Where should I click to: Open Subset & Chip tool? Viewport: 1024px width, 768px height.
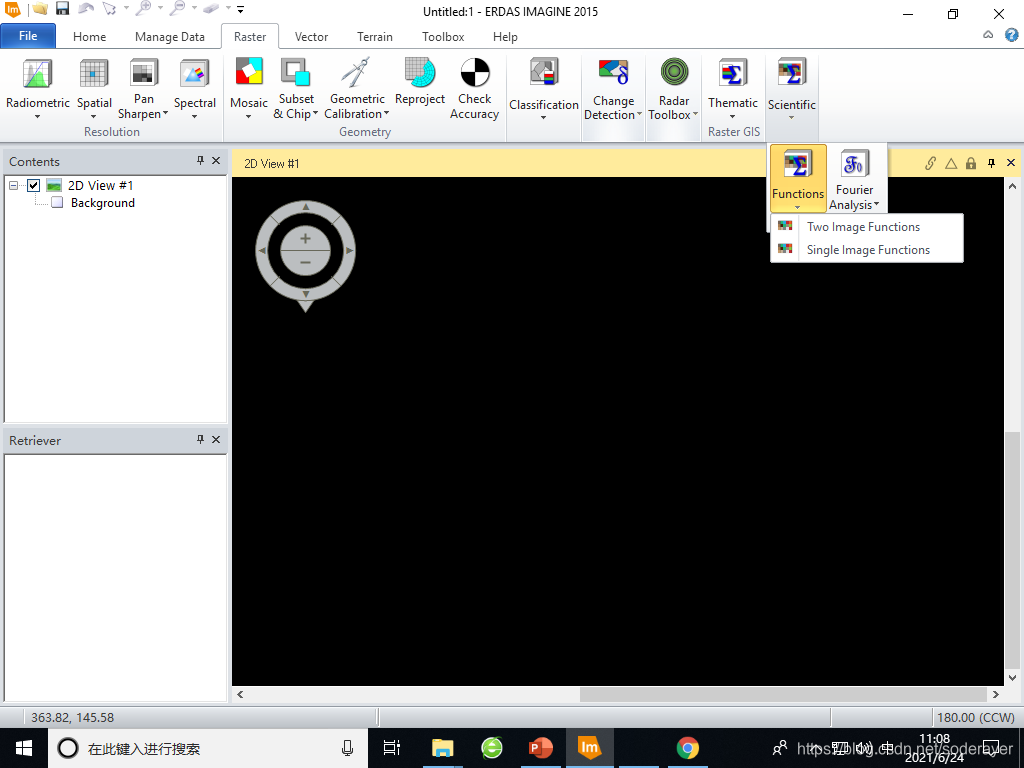[x=296, y=88]
